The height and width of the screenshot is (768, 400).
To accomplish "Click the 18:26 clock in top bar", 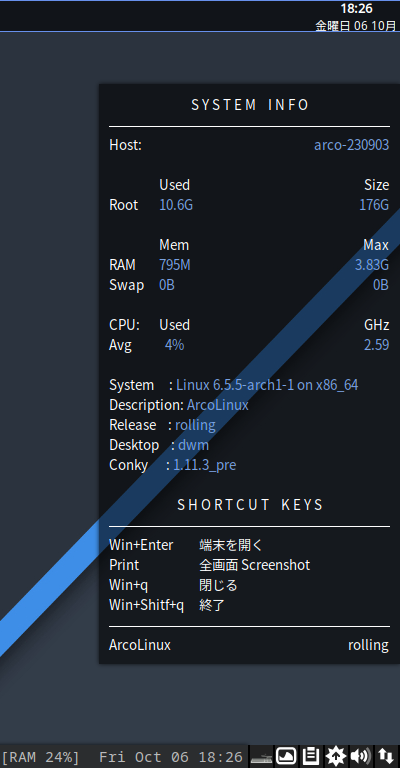I will point(356,8).
